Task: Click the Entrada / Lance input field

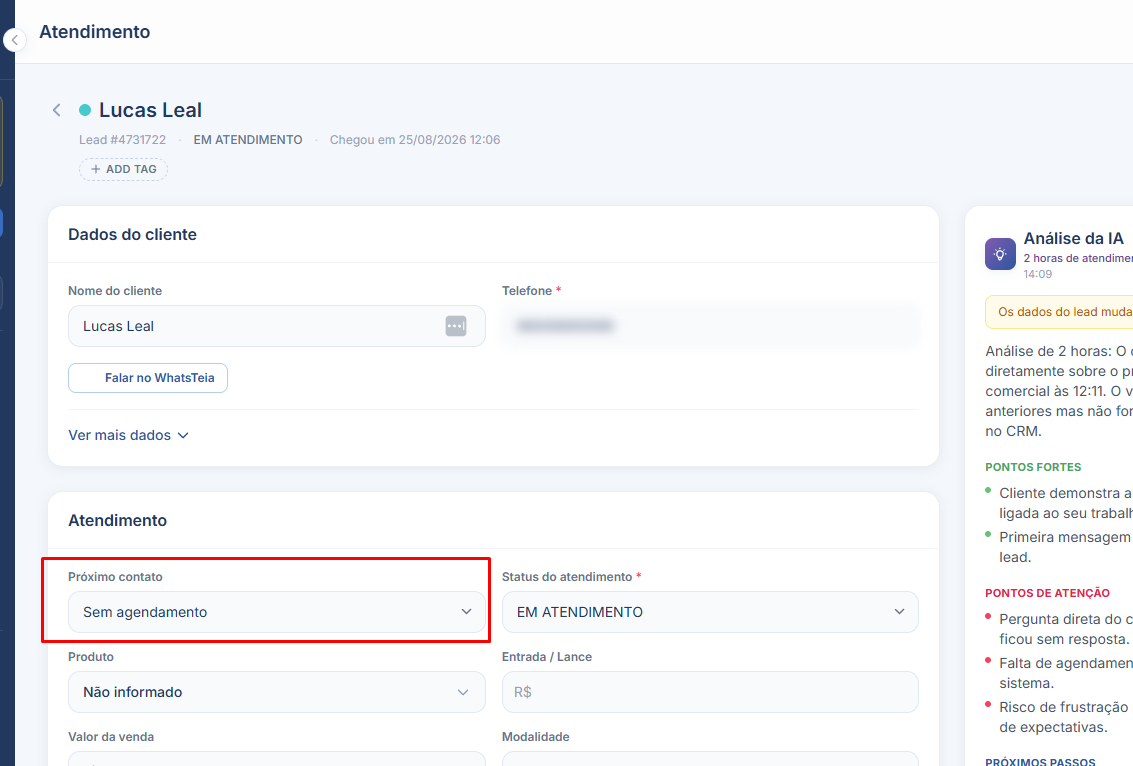Action: [x=710, y=692]
